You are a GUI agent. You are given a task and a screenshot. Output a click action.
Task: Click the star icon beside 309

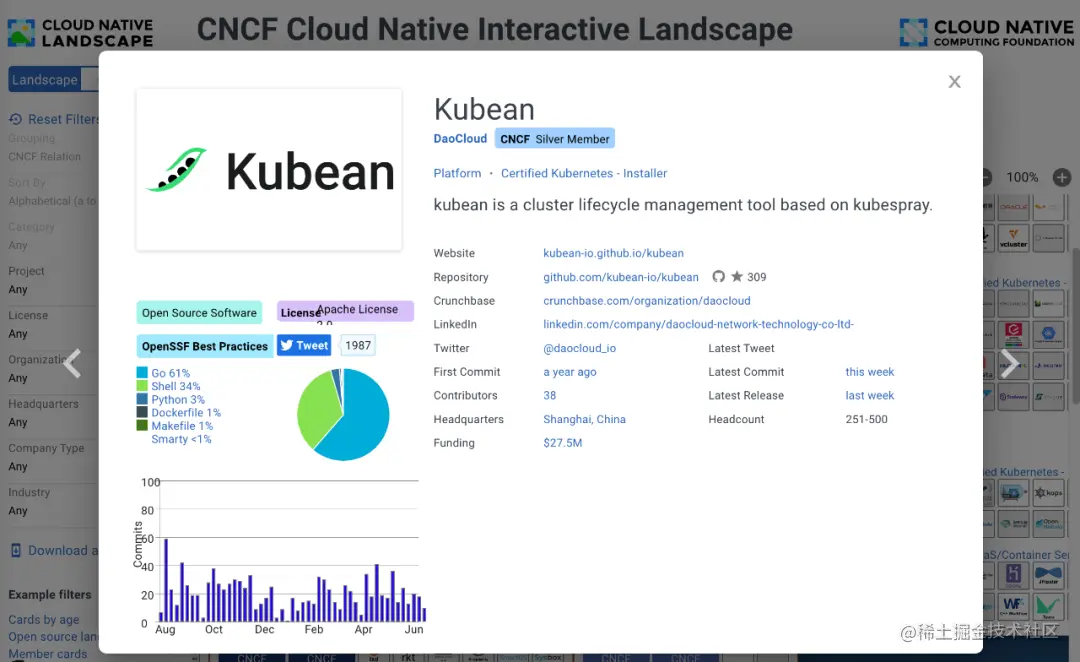pyautogui.click(x=737, y=276)
